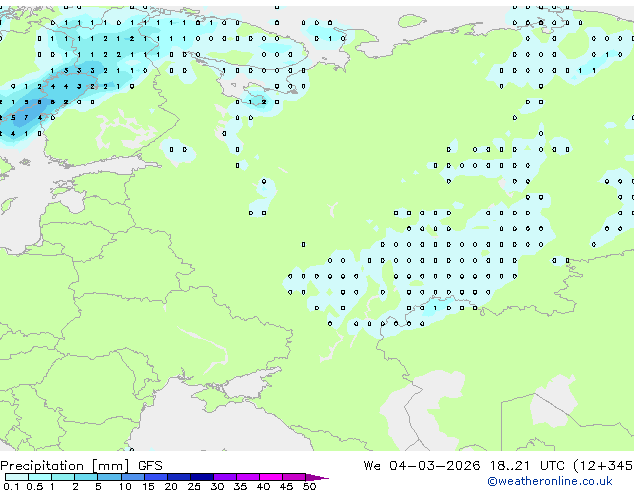Pick the 10–15 mm legend color

(x=132, y=477)
